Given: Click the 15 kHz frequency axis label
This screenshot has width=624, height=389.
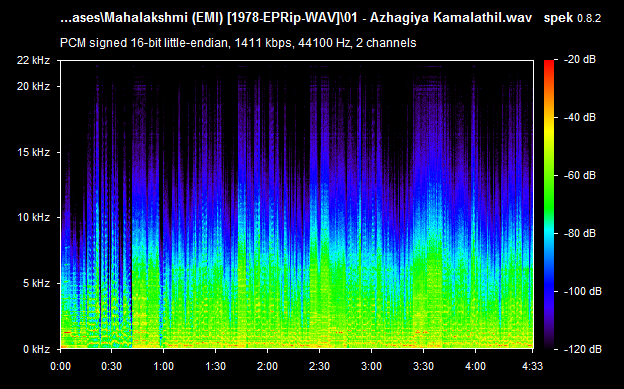Looking at the screenshot, I should pos(33,152).
